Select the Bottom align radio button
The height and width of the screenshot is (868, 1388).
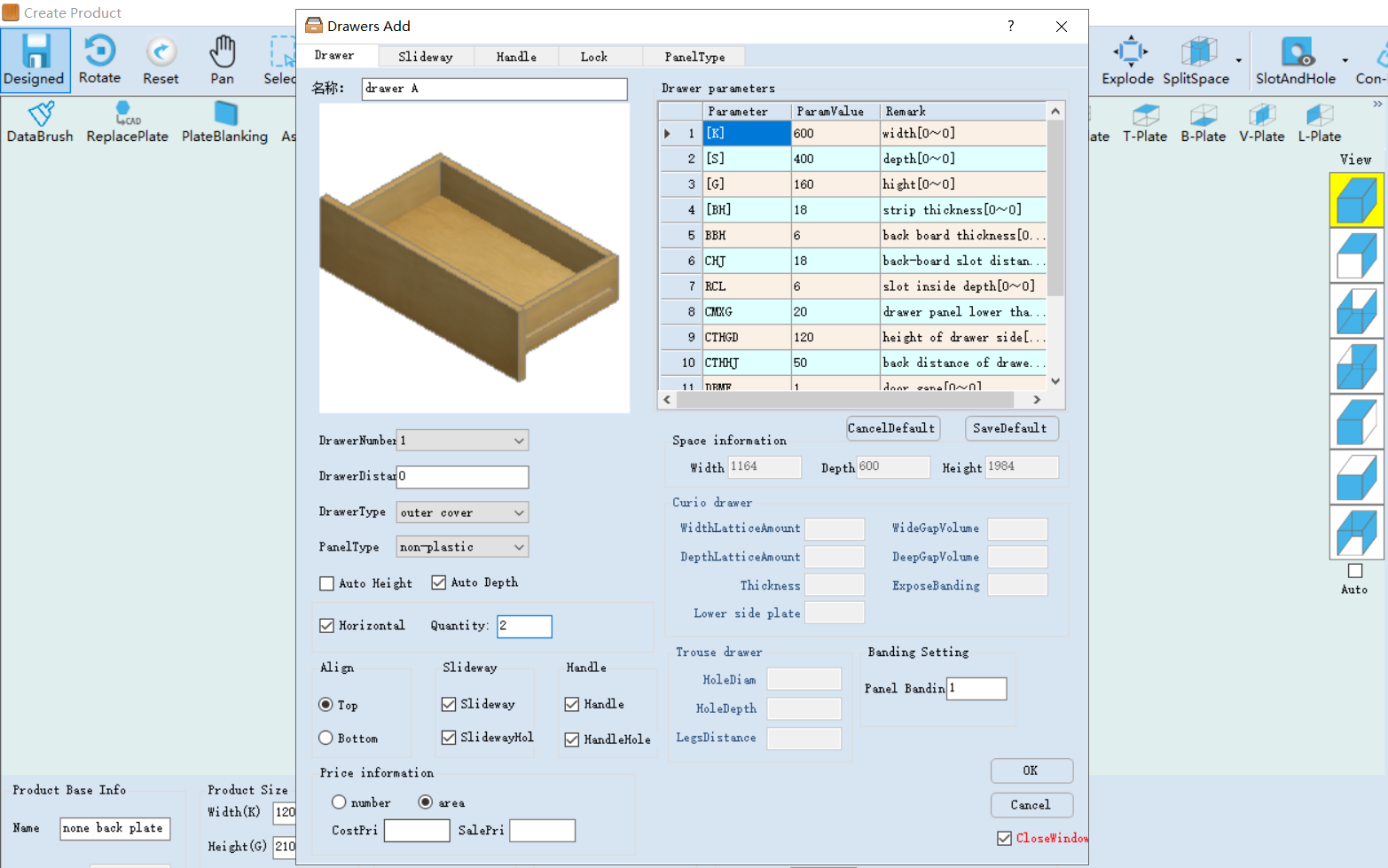coord(325,738)
